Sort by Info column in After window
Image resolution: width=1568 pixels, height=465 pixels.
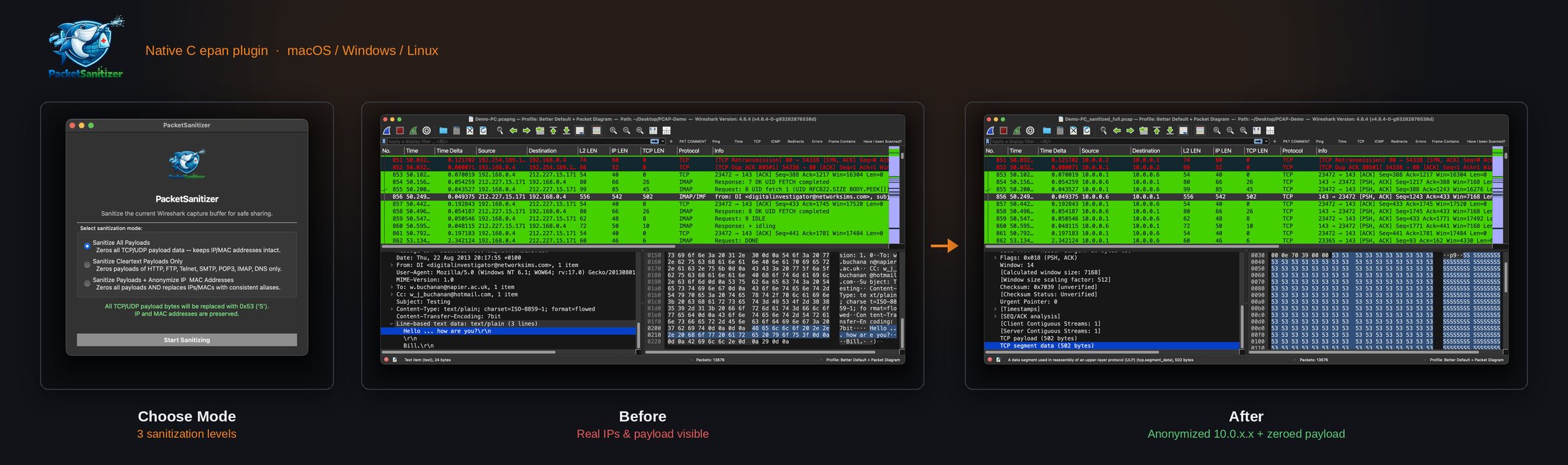click(x=1404, y=151)
